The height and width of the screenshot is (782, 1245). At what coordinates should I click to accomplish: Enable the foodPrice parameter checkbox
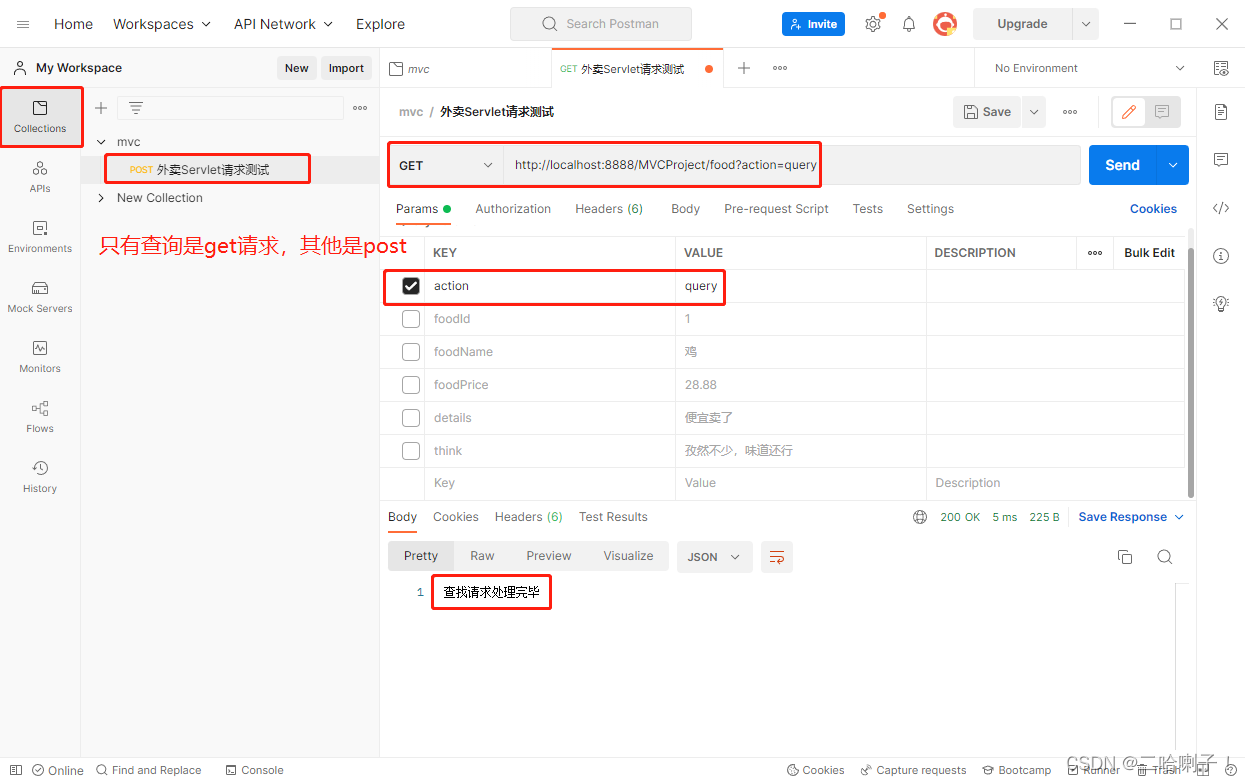tap(411, 385)
